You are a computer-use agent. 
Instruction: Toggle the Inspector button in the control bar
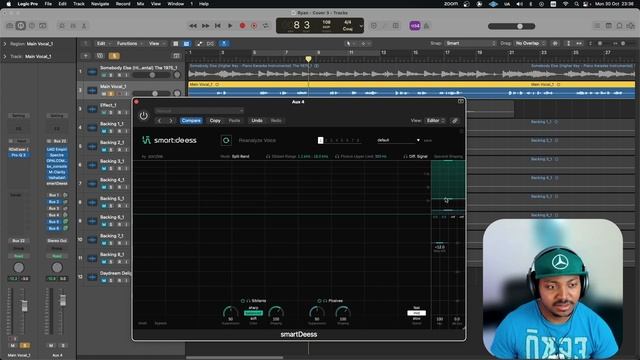coord(20,26)
